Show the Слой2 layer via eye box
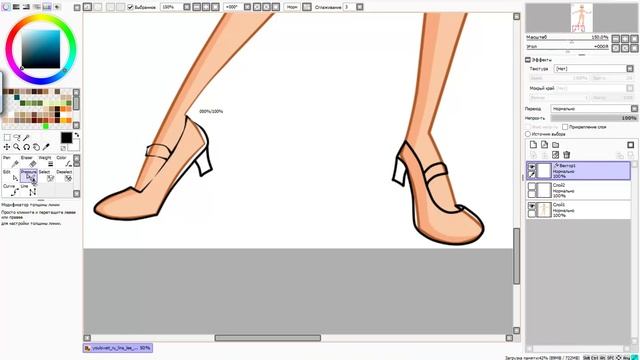640x360 pixels. coord(532,186)
